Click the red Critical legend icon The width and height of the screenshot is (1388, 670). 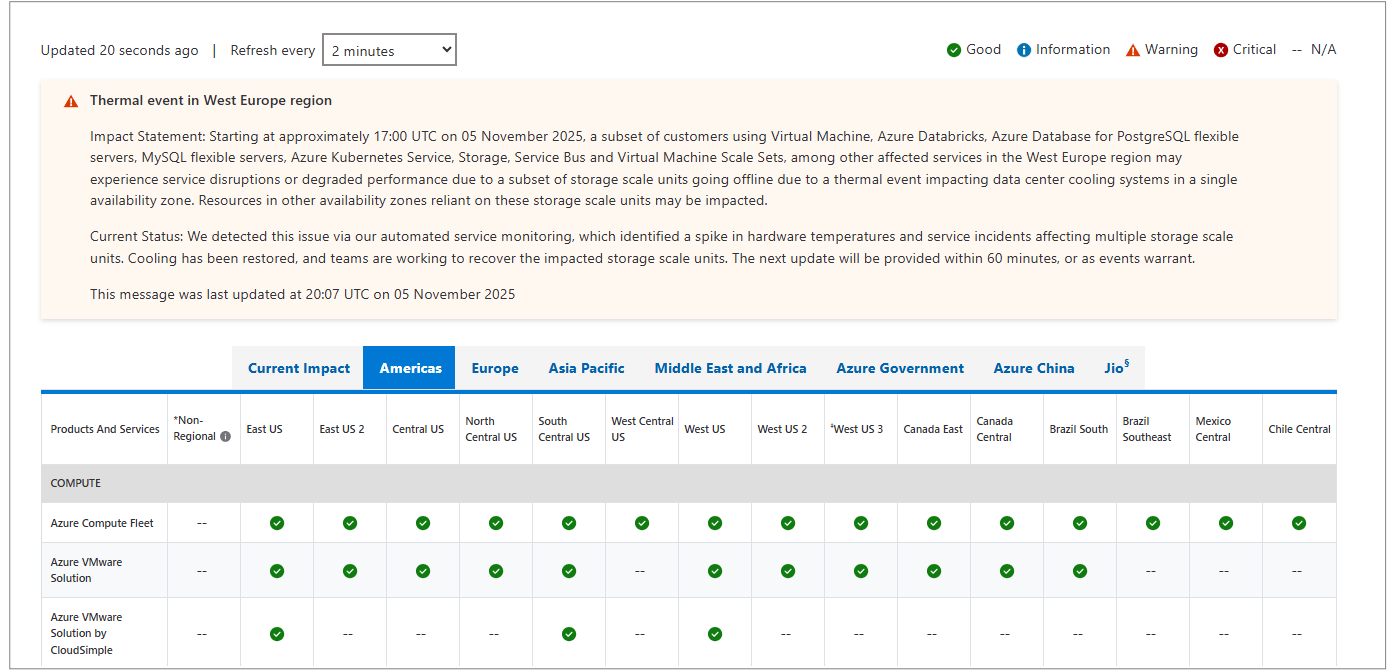[x=1221, y=50]
